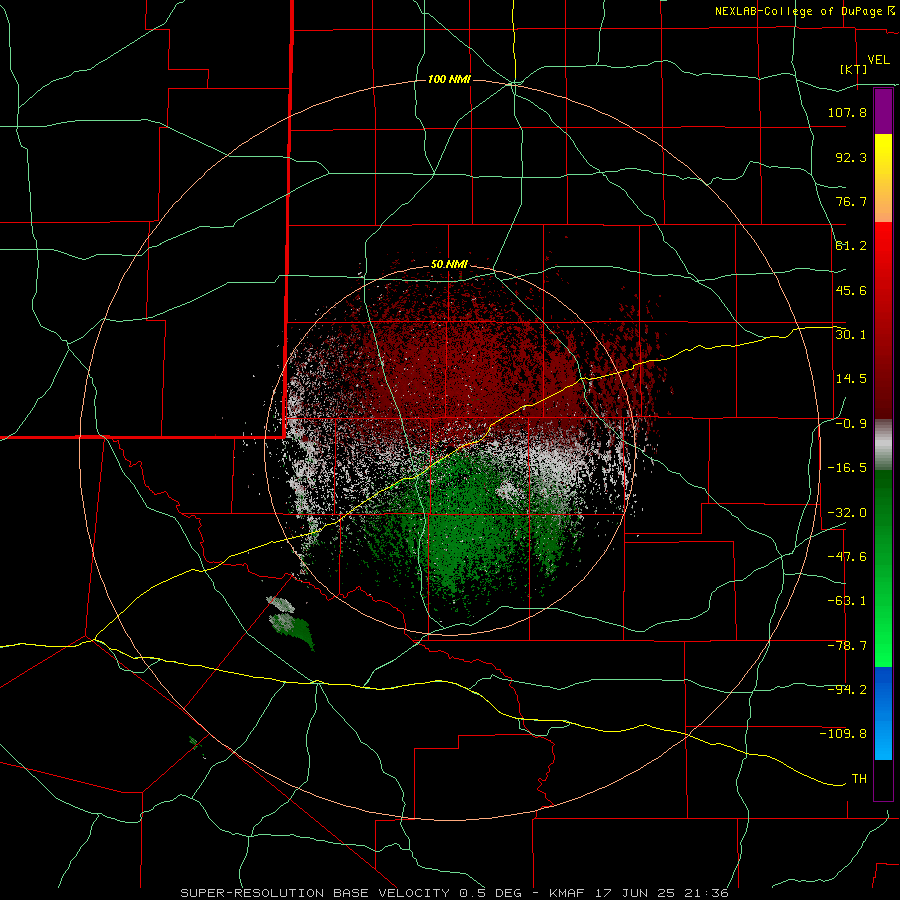Pick the green segment of the color bar
The image size is (900, 900).
click(883, 568)
